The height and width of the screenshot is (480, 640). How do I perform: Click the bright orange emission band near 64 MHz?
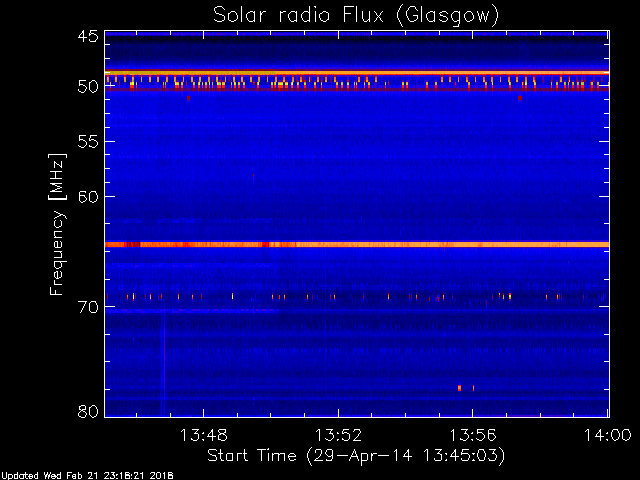[x=357, y=244]
